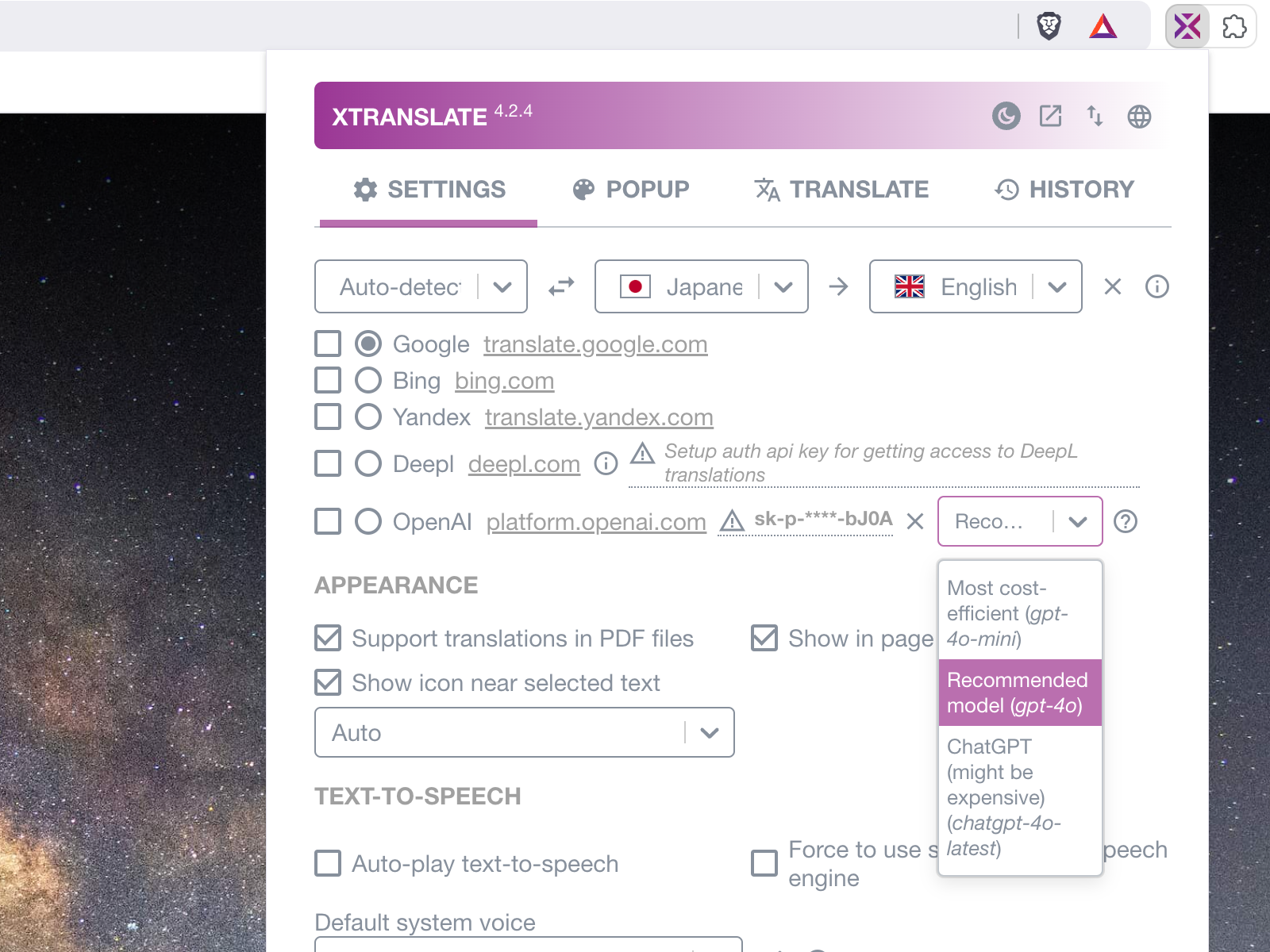
Task: Open the deepl.com link
Action: pyautogui.click(x=524, y=463)
